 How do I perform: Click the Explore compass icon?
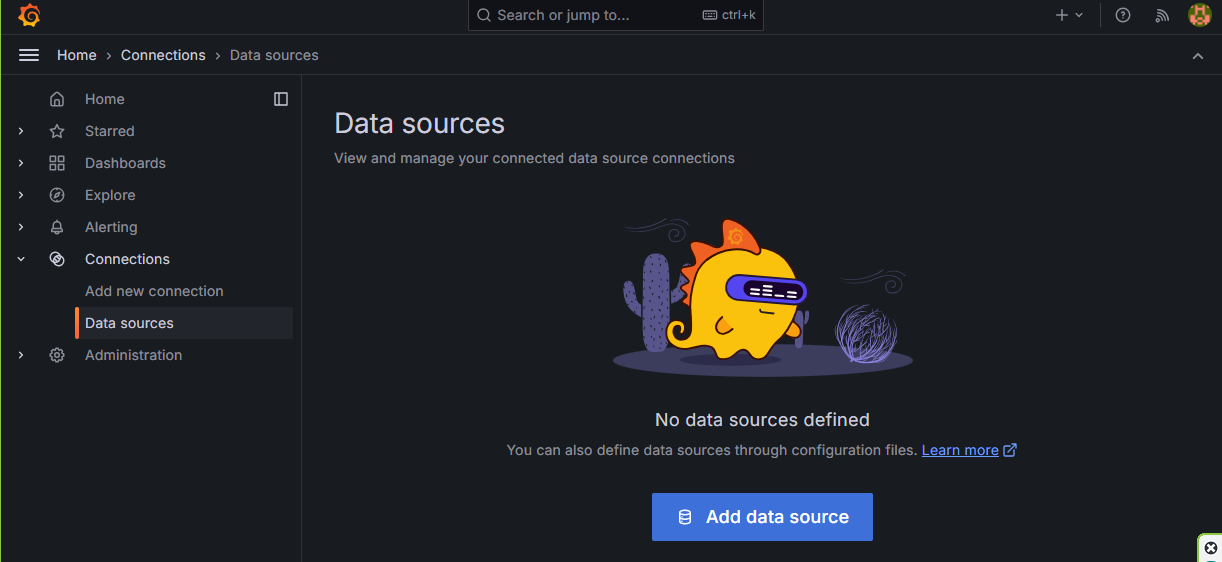[x=57, y=195]
